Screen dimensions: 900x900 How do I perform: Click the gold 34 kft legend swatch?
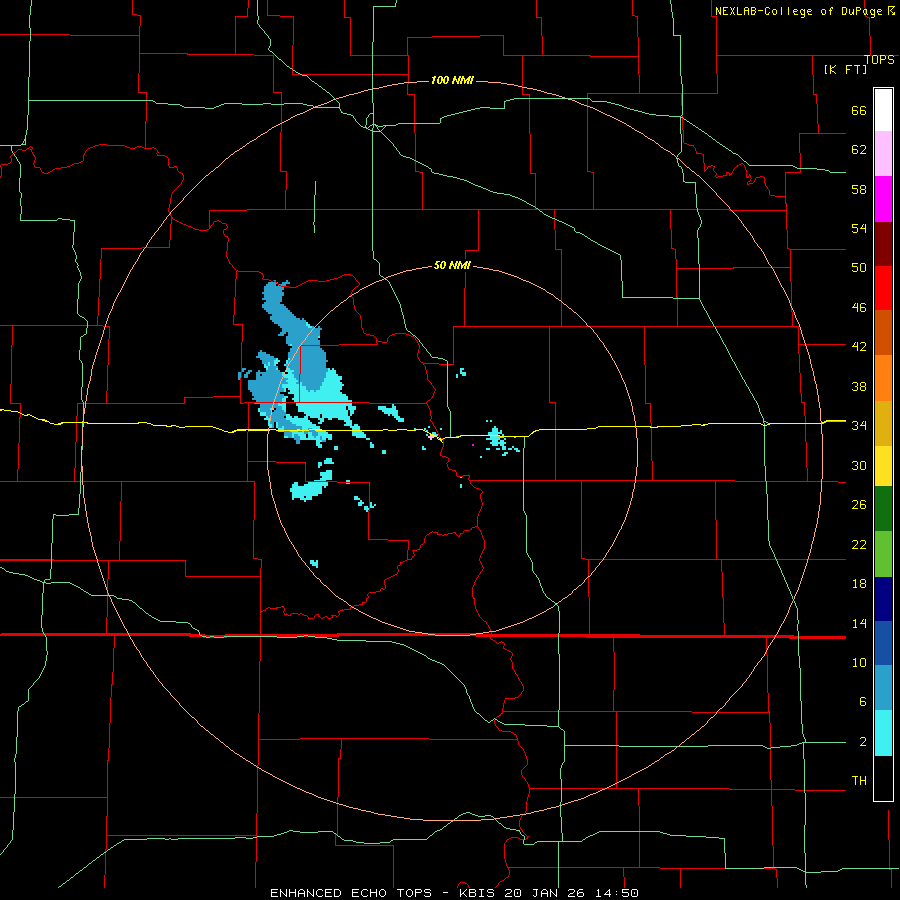[x=883, y=423]
